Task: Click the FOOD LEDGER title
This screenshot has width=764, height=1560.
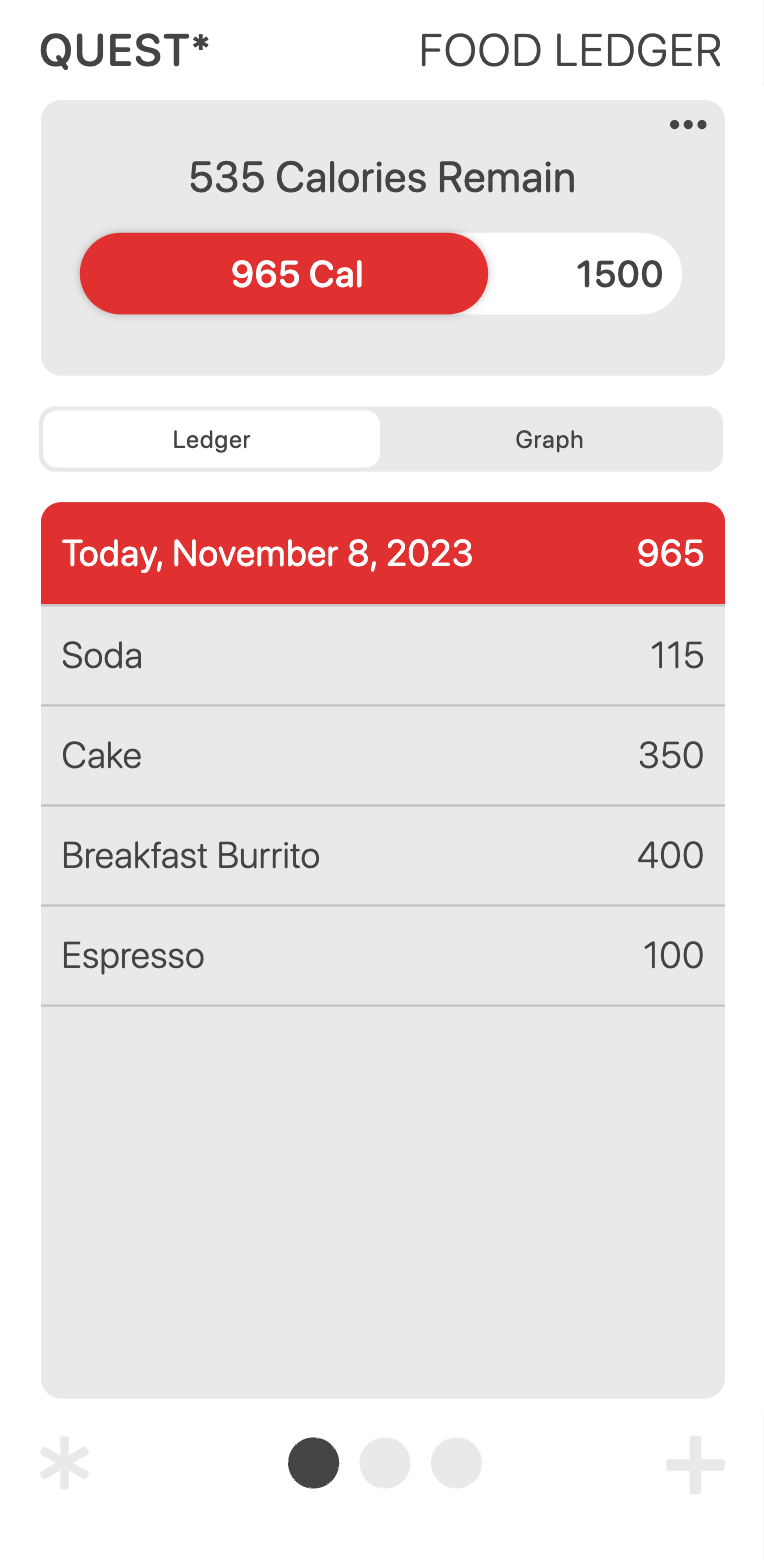Action: pos(570,52)
